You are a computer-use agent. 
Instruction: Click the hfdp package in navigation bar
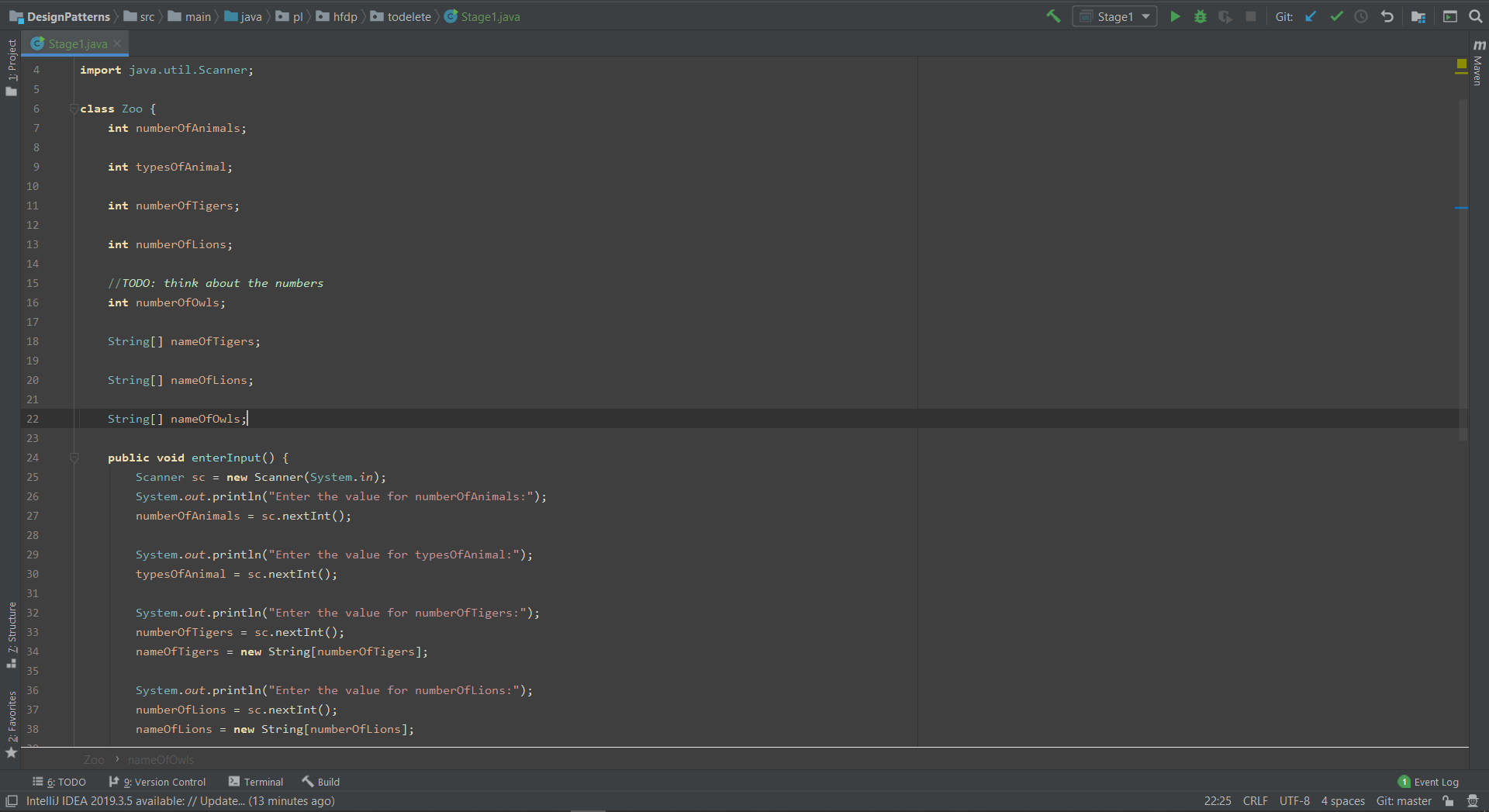pos(337,16)
